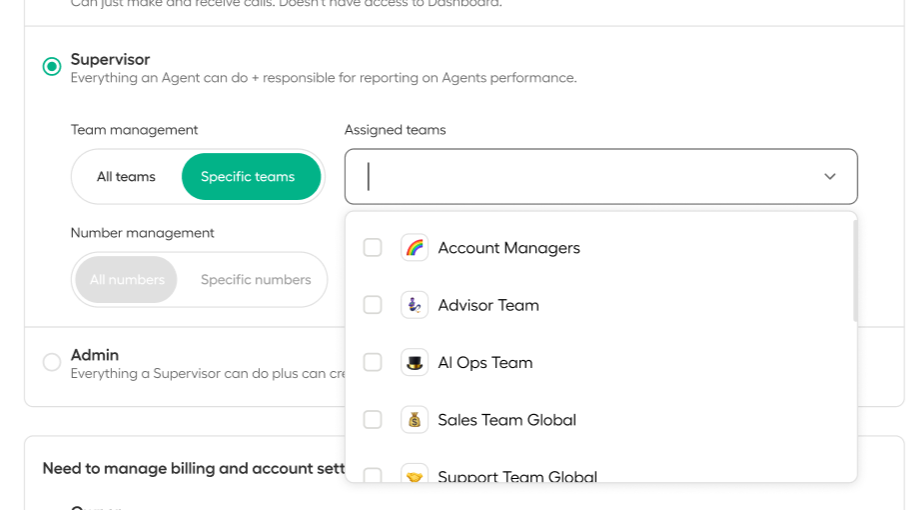This screenshot has width=921, height=510.
Task: Focus the Assigned teams search field
Action: tap(587, 176)
